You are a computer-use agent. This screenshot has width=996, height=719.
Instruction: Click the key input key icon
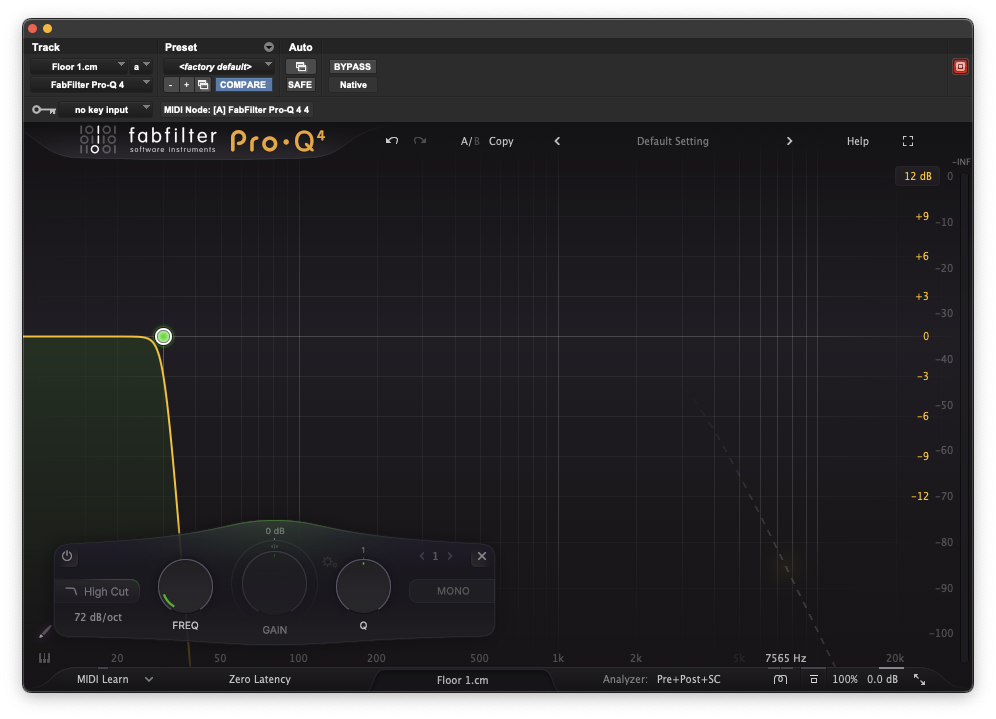(44, 110)
